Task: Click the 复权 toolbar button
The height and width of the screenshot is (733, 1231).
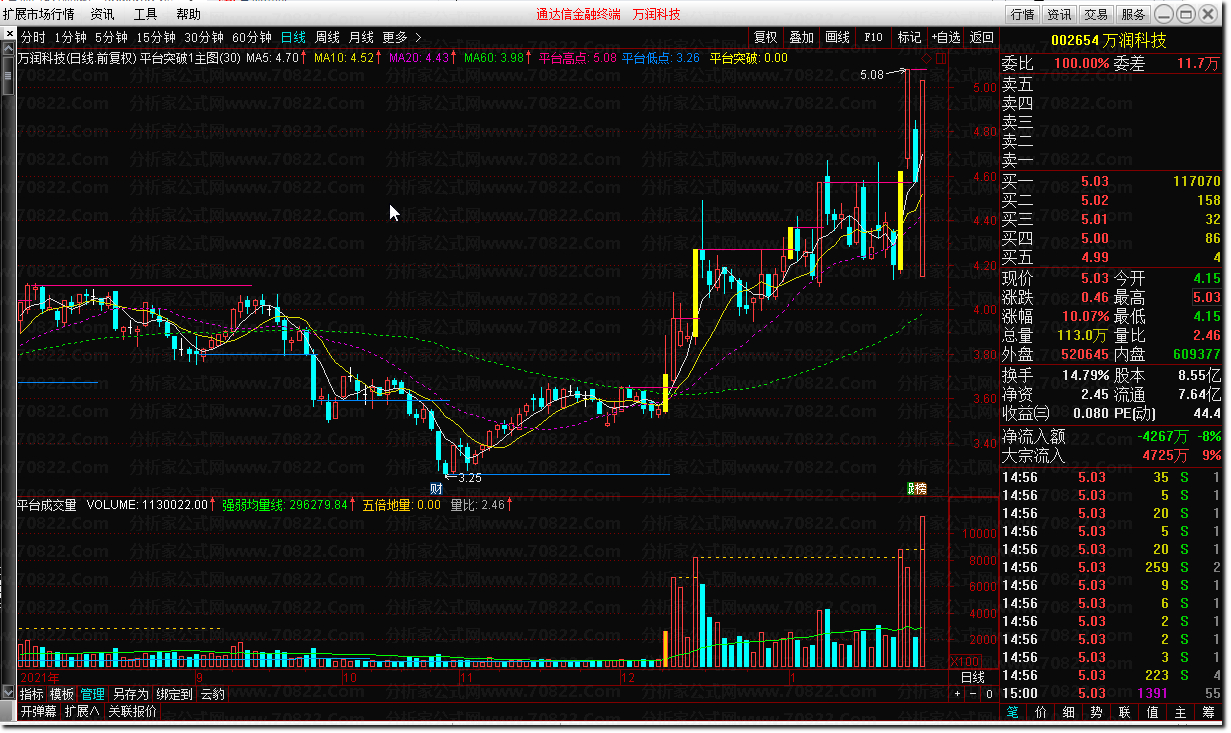Action: (765, 38)
